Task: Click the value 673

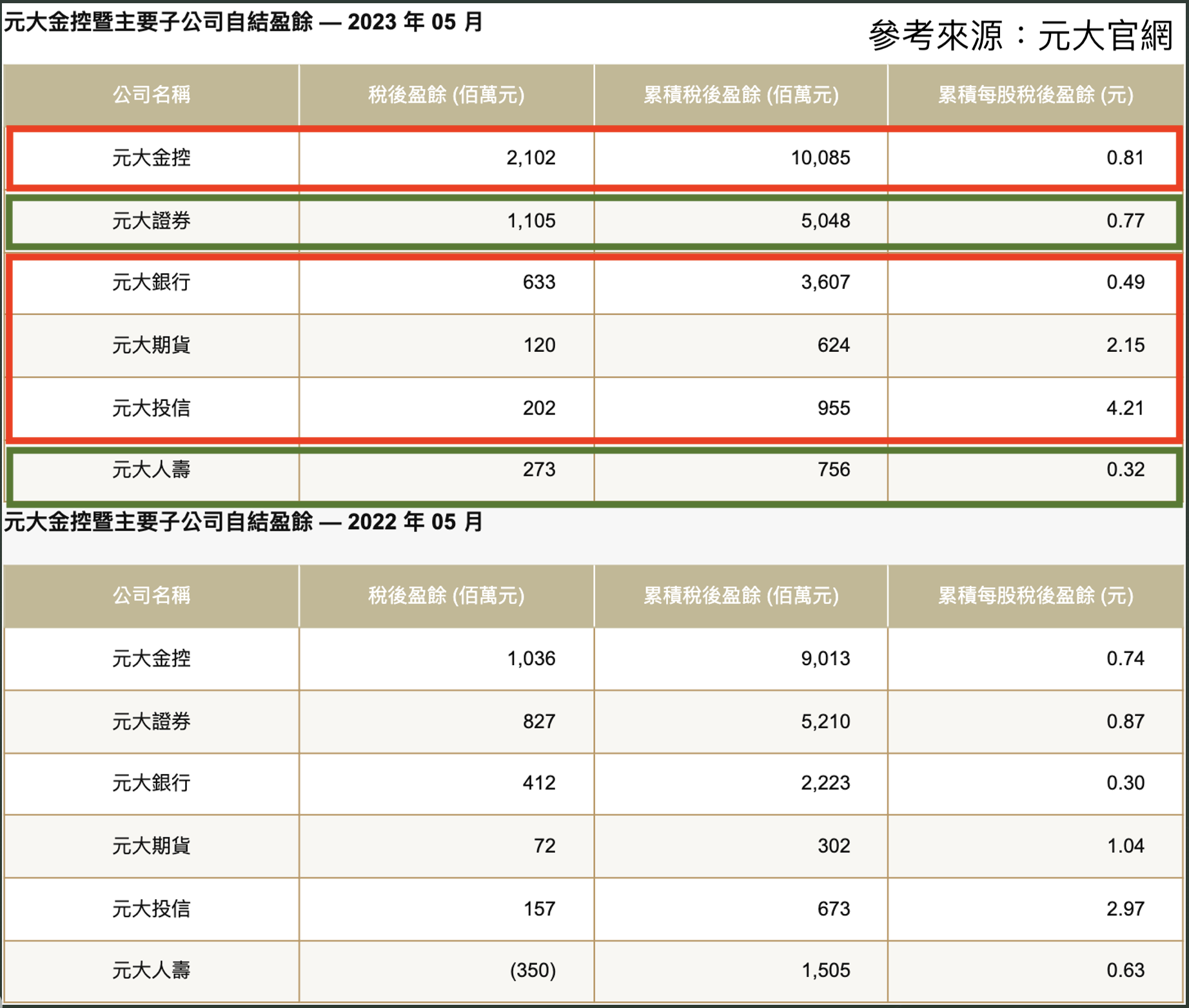Action: tap(834, 909)
